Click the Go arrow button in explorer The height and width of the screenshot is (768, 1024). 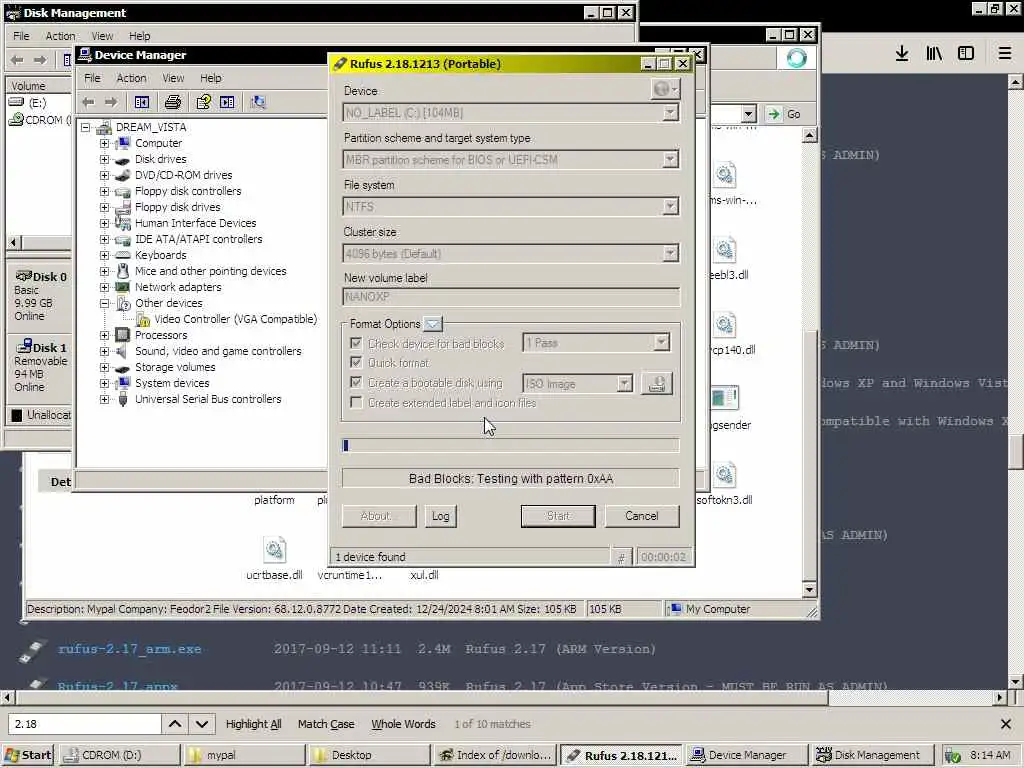click(x=784, y=114)
